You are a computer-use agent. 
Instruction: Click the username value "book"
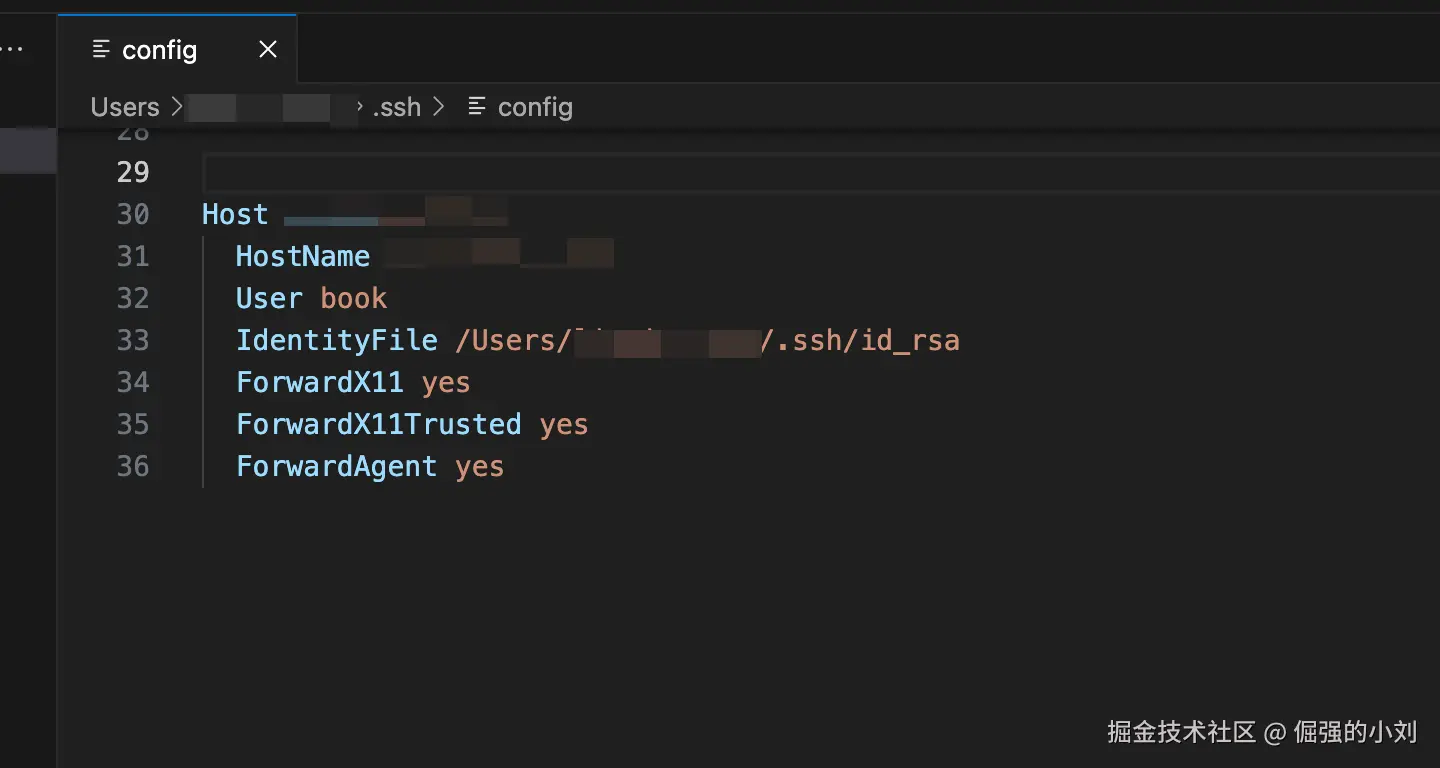354,298
